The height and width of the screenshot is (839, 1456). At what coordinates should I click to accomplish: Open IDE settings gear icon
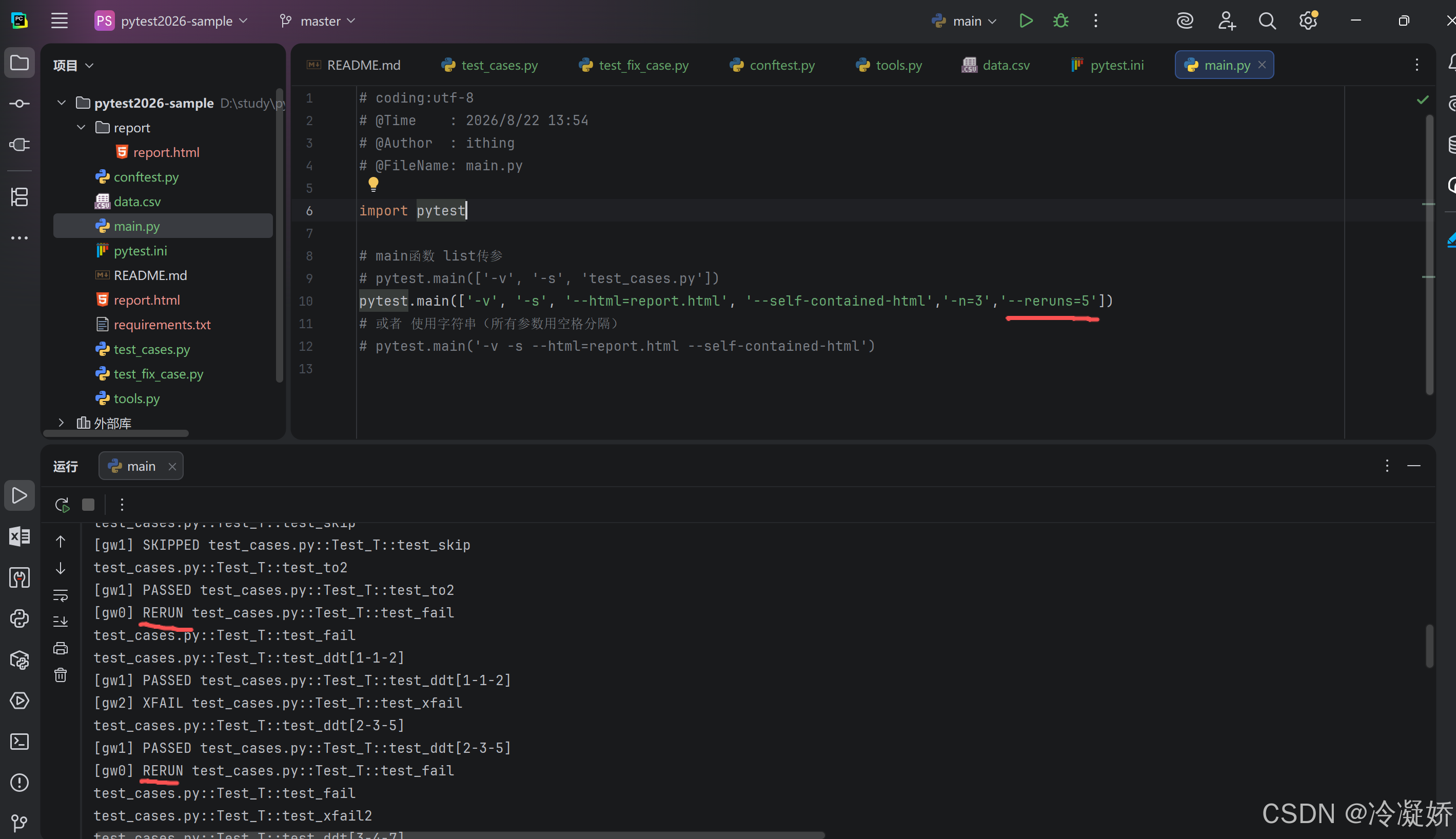(1308, 21)
